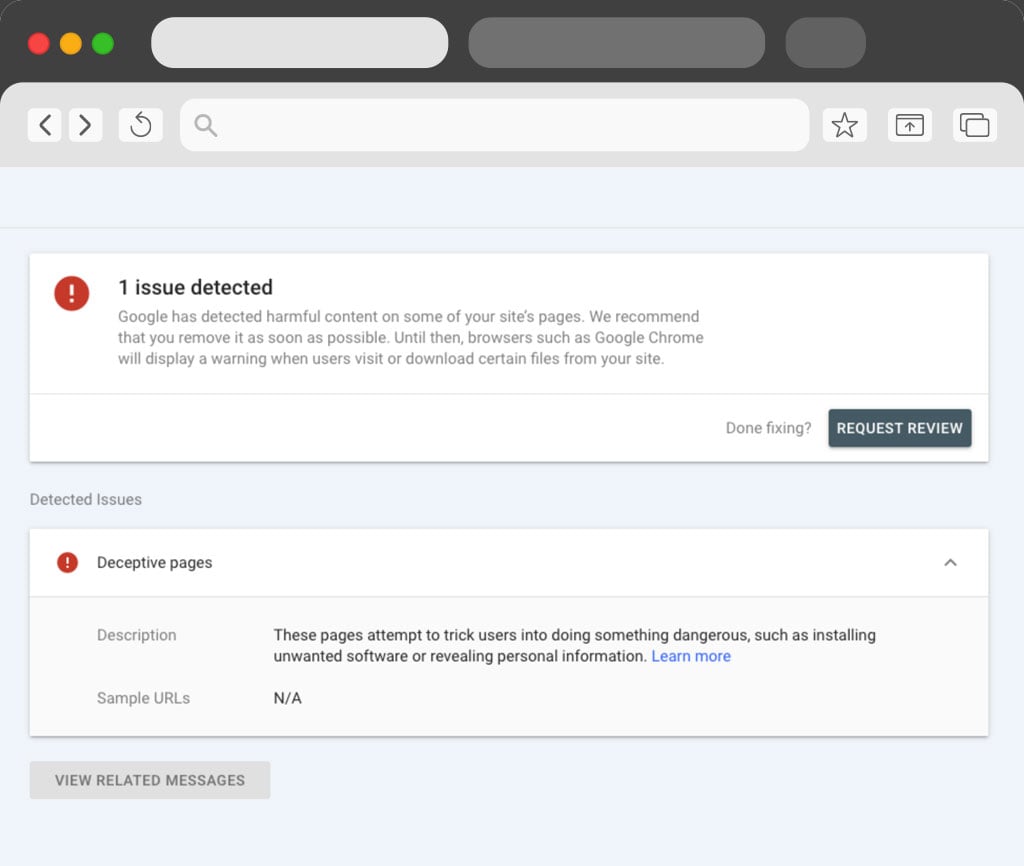Click the bookmark star icon

pyautogui.click(x=845, y=124)
